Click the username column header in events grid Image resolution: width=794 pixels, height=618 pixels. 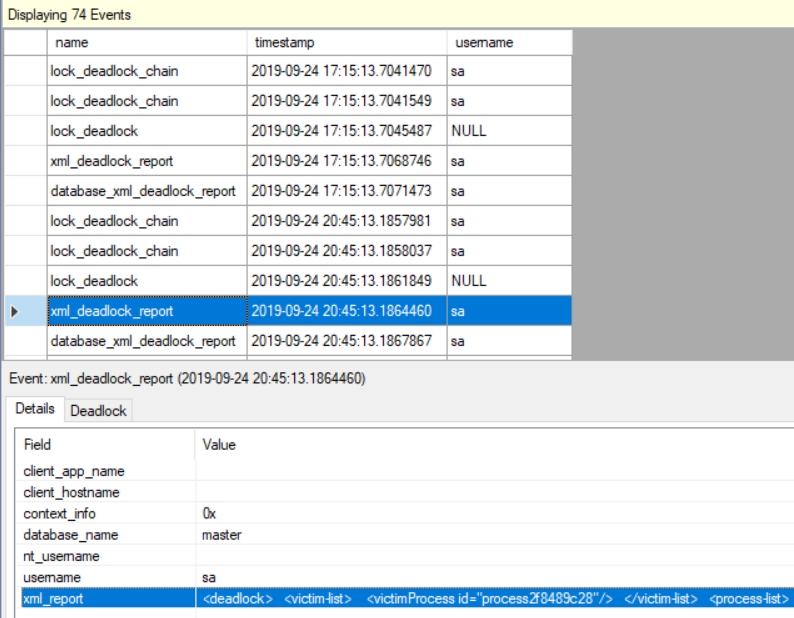tap(508, 42)
